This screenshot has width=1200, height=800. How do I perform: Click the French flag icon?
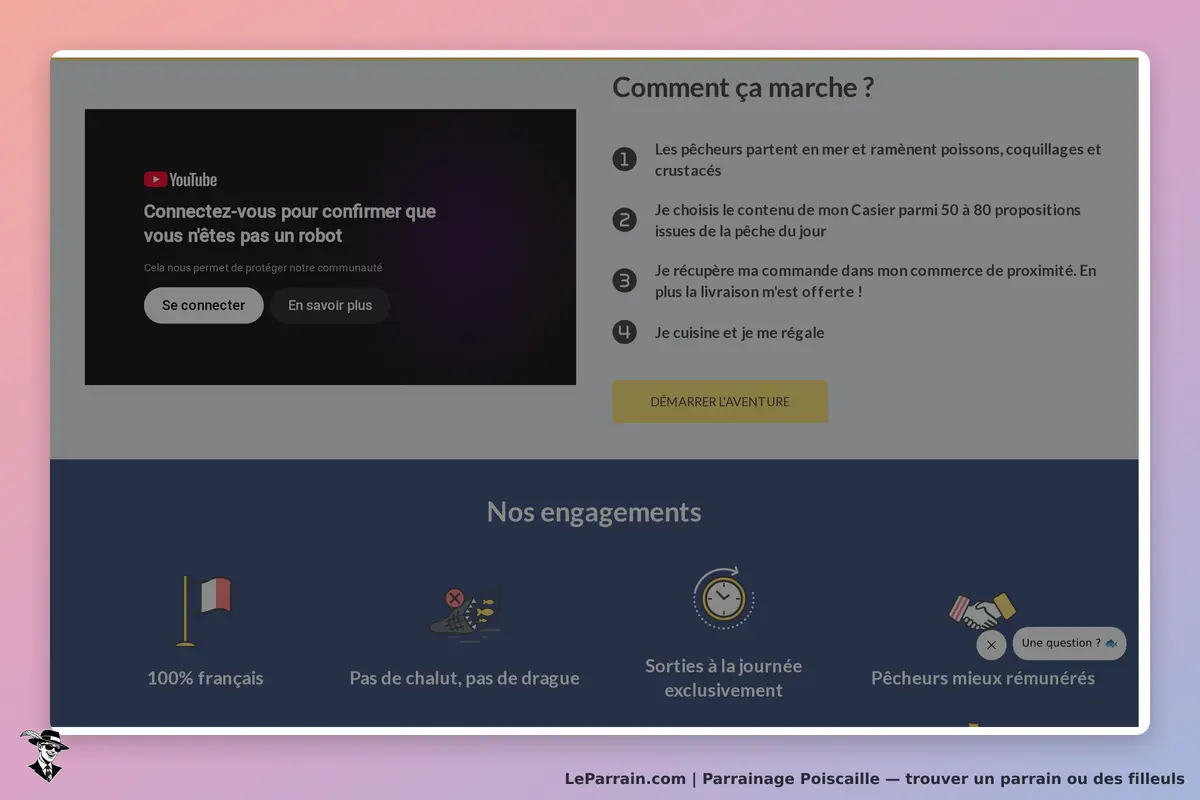205,610
